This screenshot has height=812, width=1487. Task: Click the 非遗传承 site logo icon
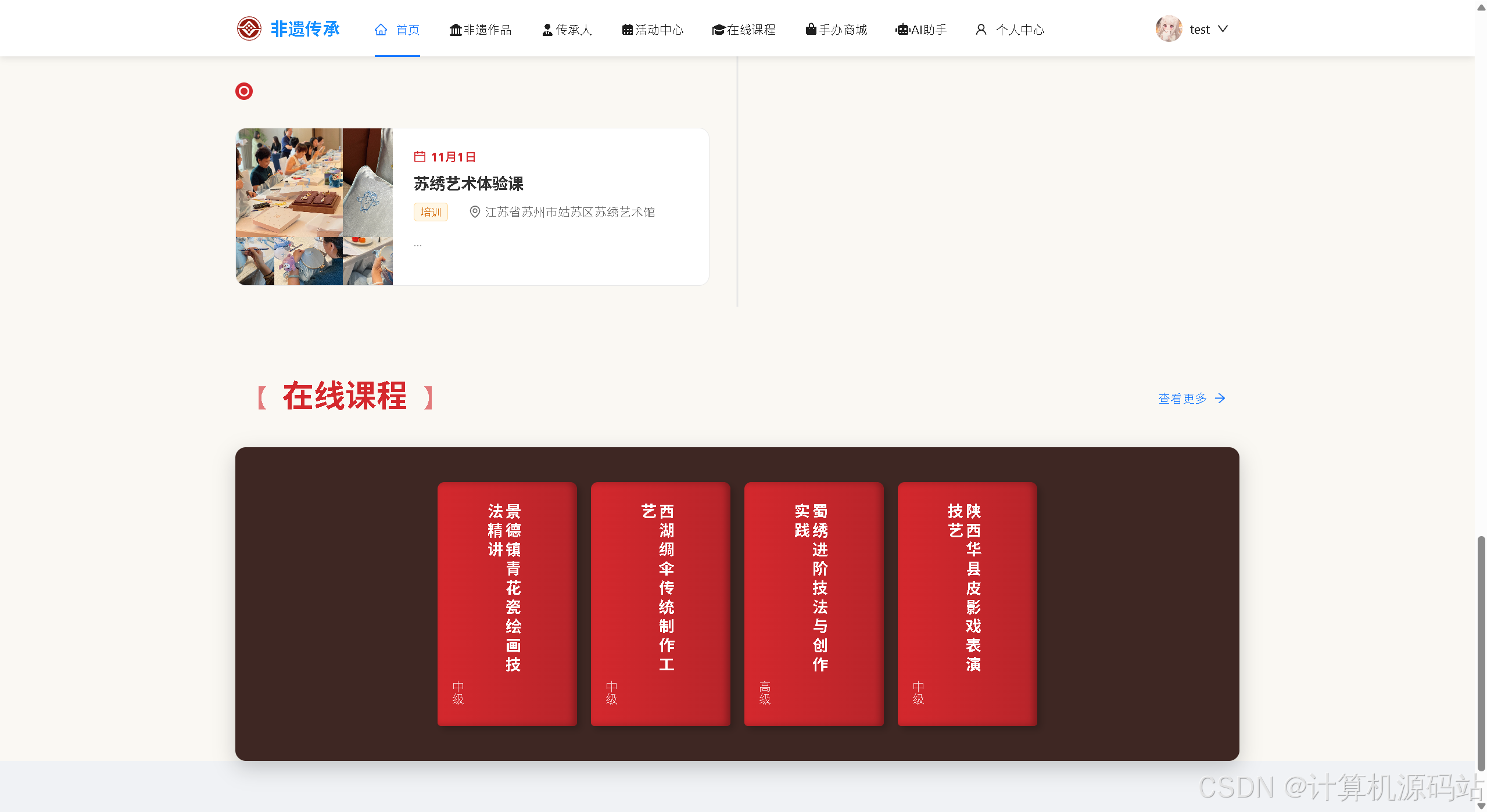(249, 28)
